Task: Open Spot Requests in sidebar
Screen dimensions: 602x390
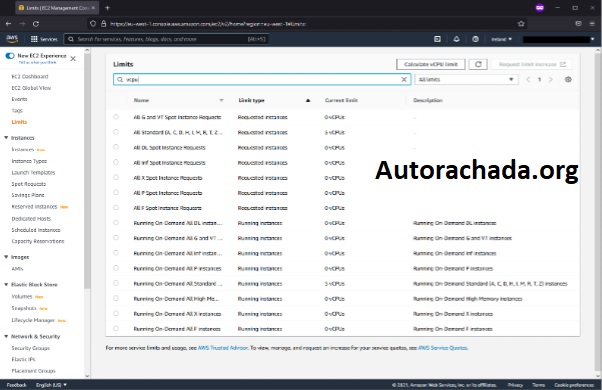Action: pos(28,184)
